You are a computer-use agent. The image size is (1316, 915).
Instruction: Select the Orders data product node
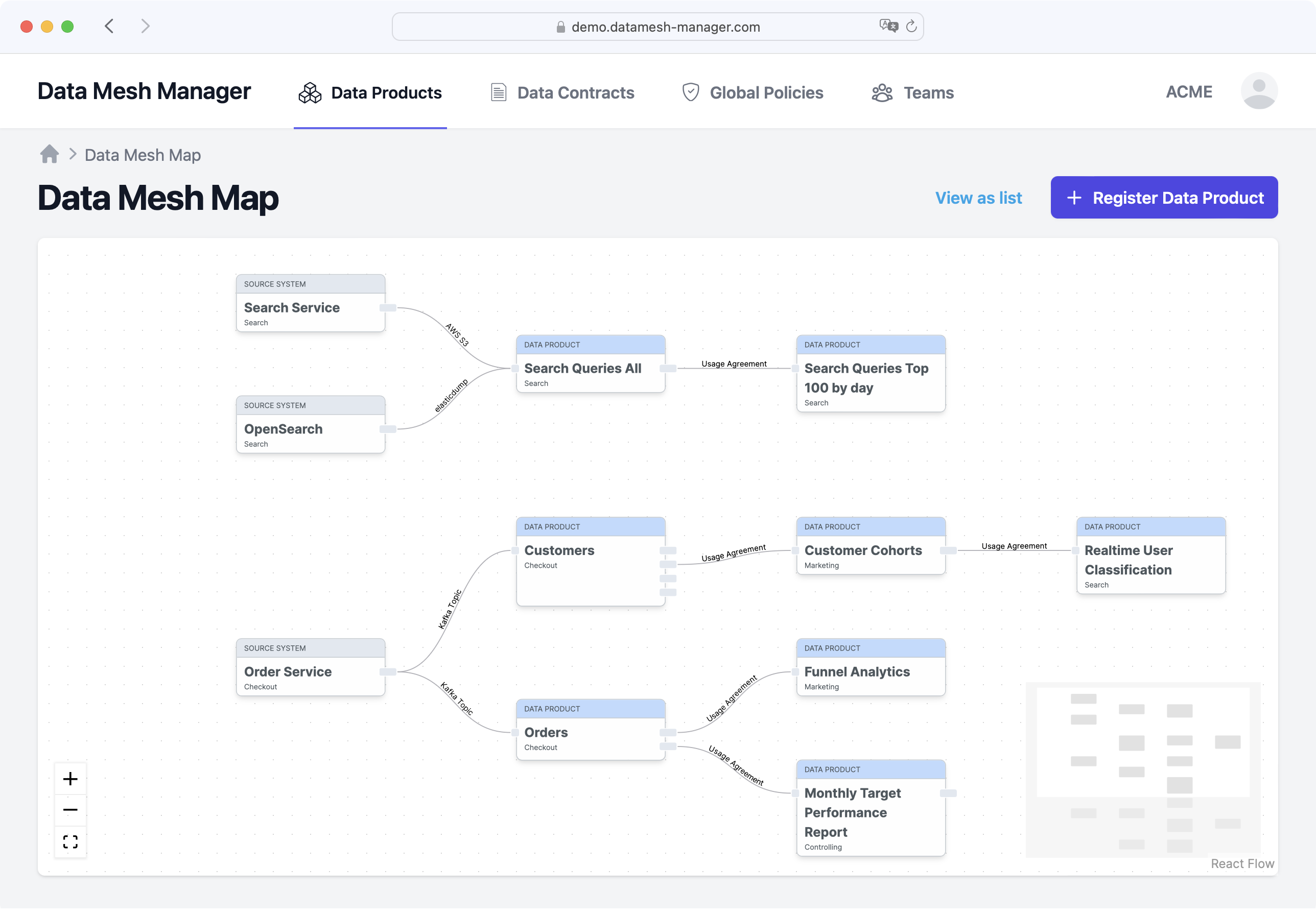(591, 732)
